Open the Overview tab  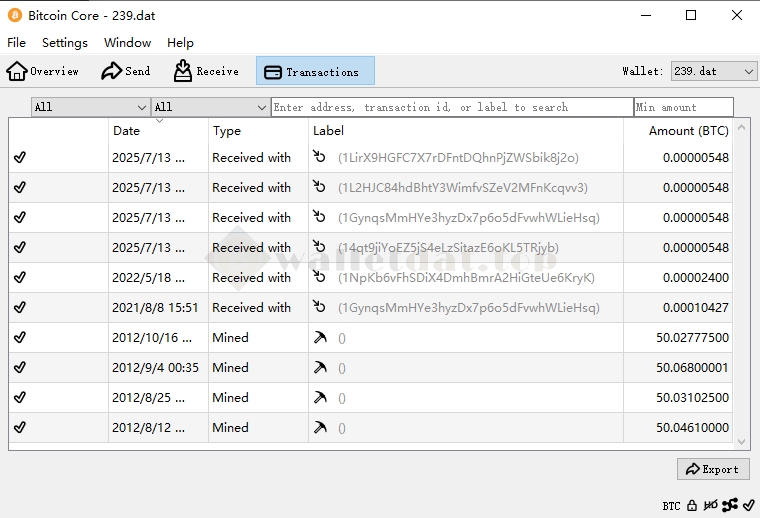43,71
